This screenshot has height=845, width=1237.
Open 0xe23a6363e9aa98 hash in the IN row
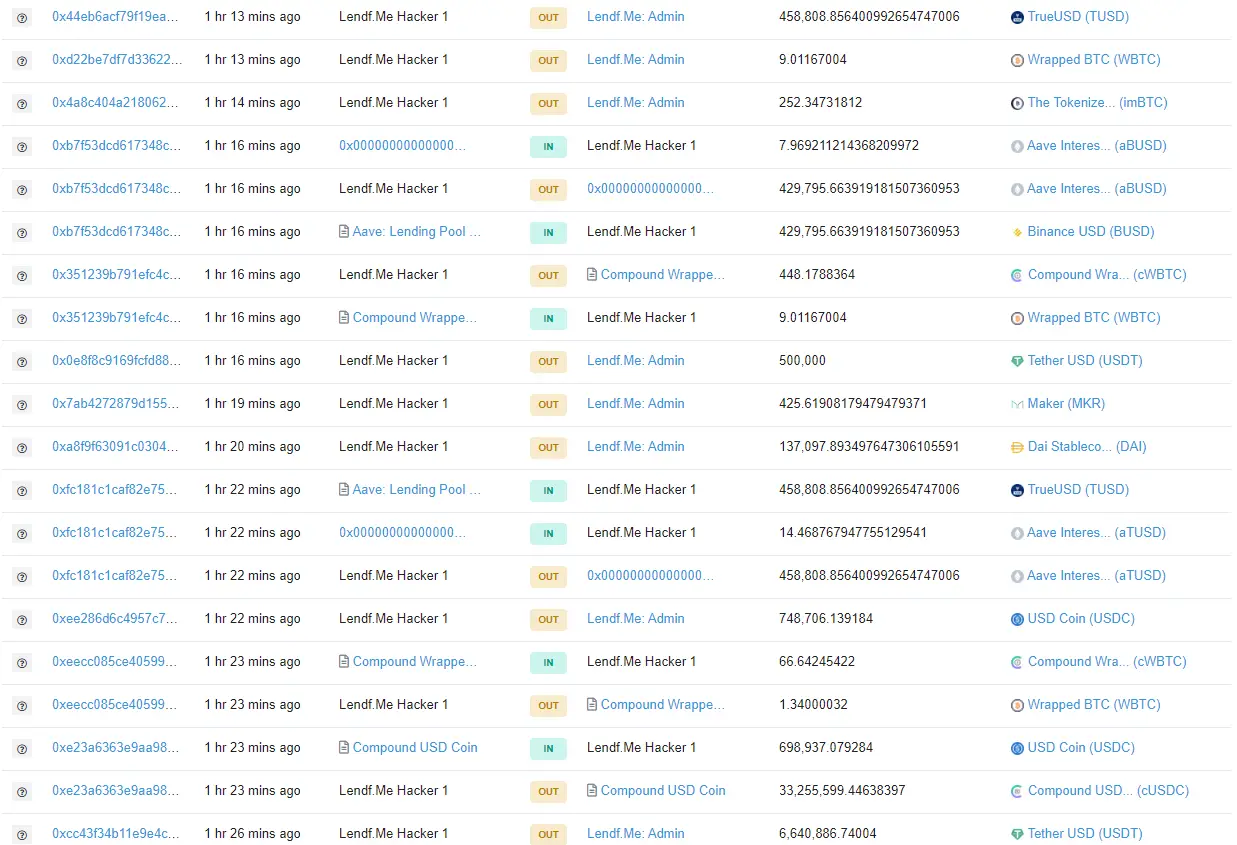117,748
